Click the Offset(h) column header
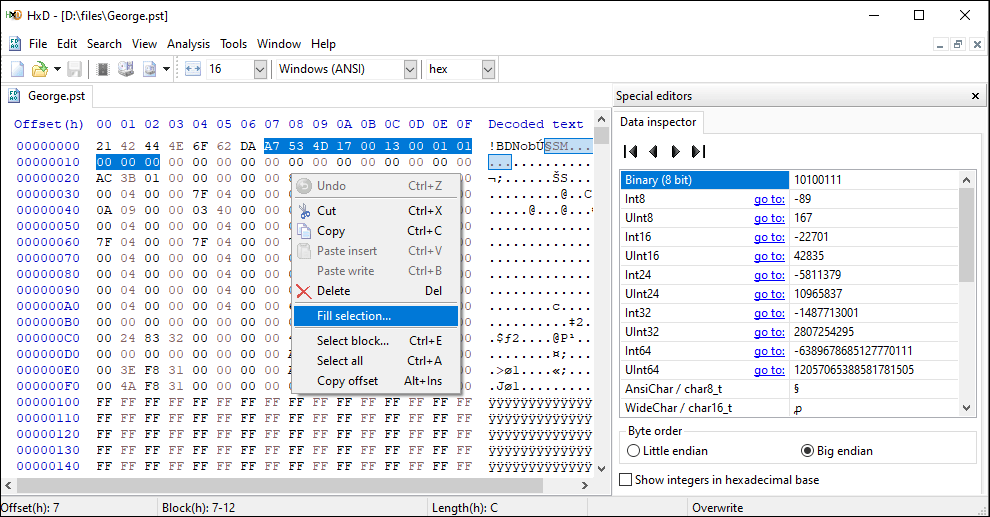The height and width of the screenshot is (517, 990). point(49,124)
